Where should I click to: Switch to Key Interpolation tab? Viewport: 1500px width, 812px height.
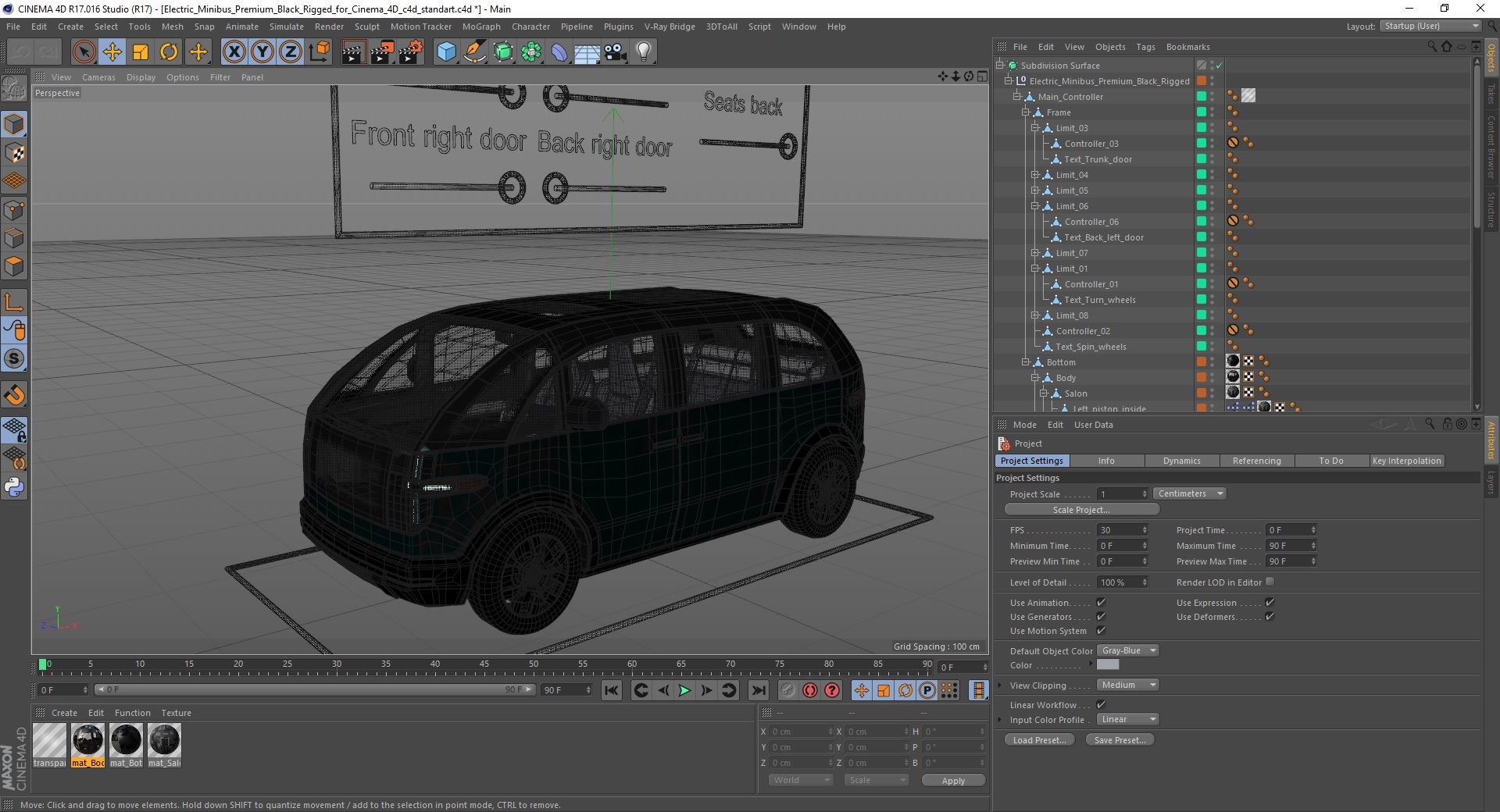(1406, 461)
